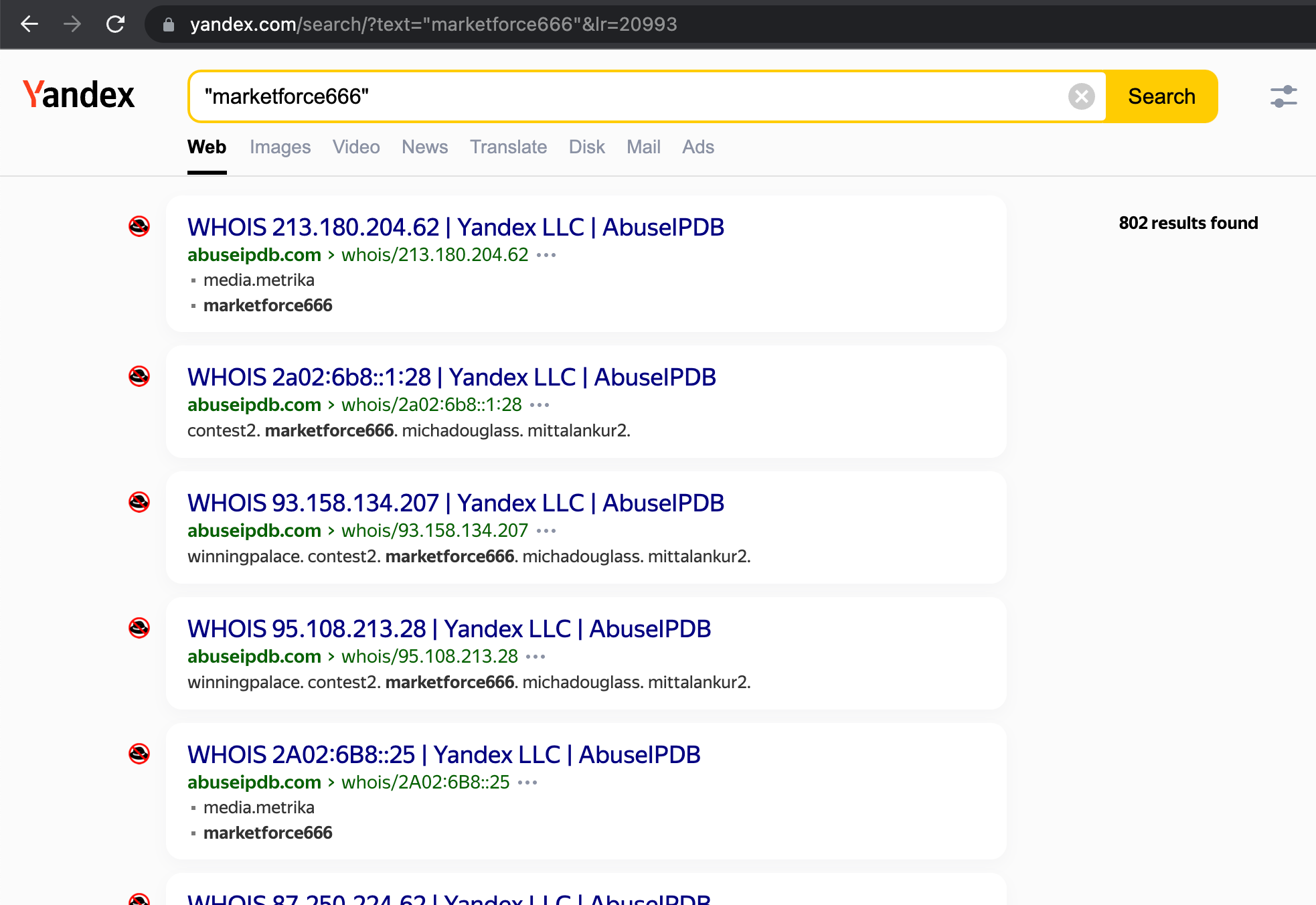Open the Translate tab
The width and height of the screenshot is (1316, 905).
tap(508, 147)
